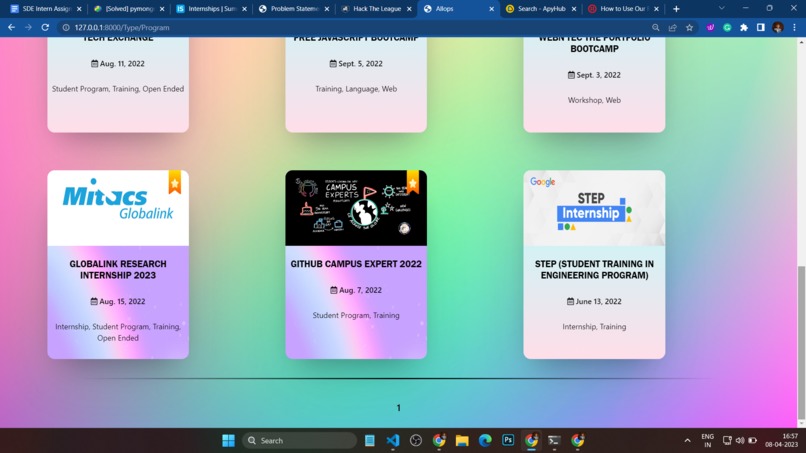Close the Search - ApyHub tab
This screenshot has width=806, height=453.
pyautogui.click(x=574, y=9)
